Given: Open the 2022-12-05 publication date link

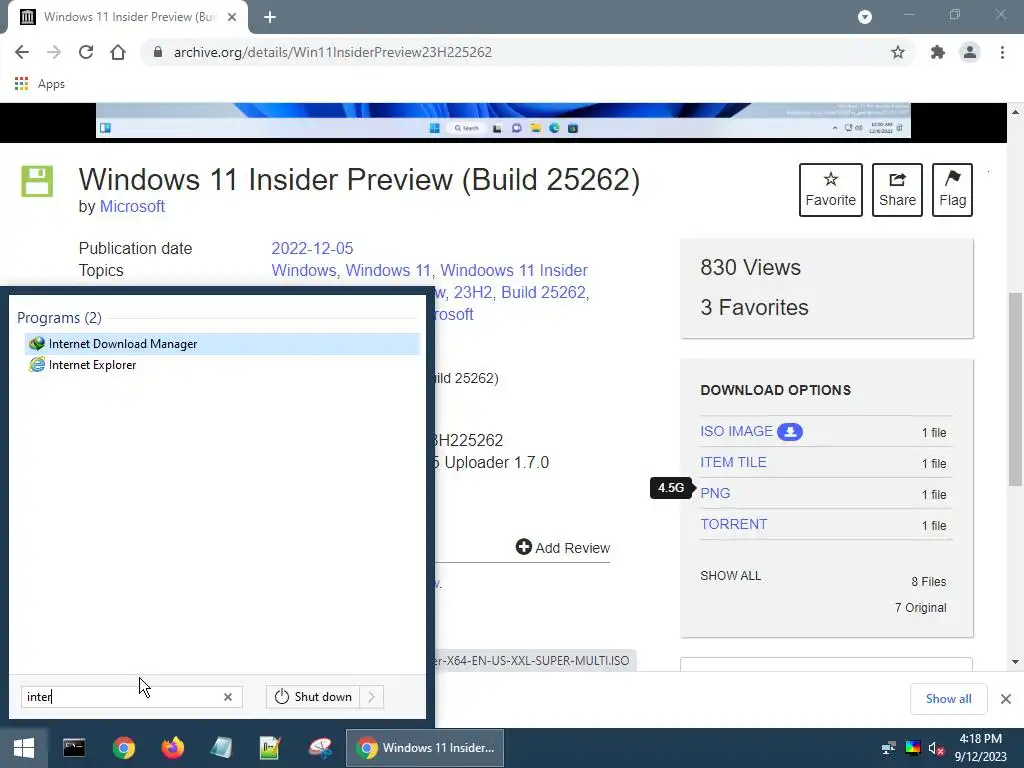Looking at the screenshot, I should (x=312, y=248).
